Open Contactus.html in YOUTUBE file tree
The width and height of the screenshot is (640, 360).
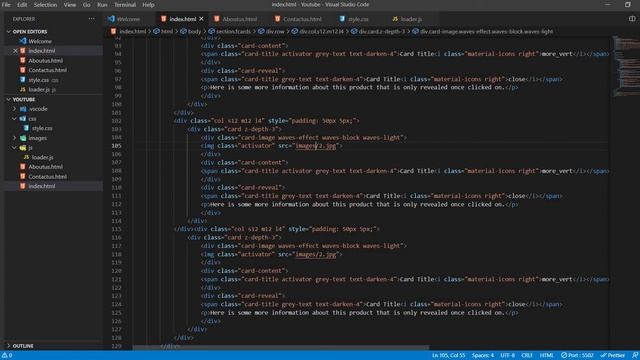[47, 177]
